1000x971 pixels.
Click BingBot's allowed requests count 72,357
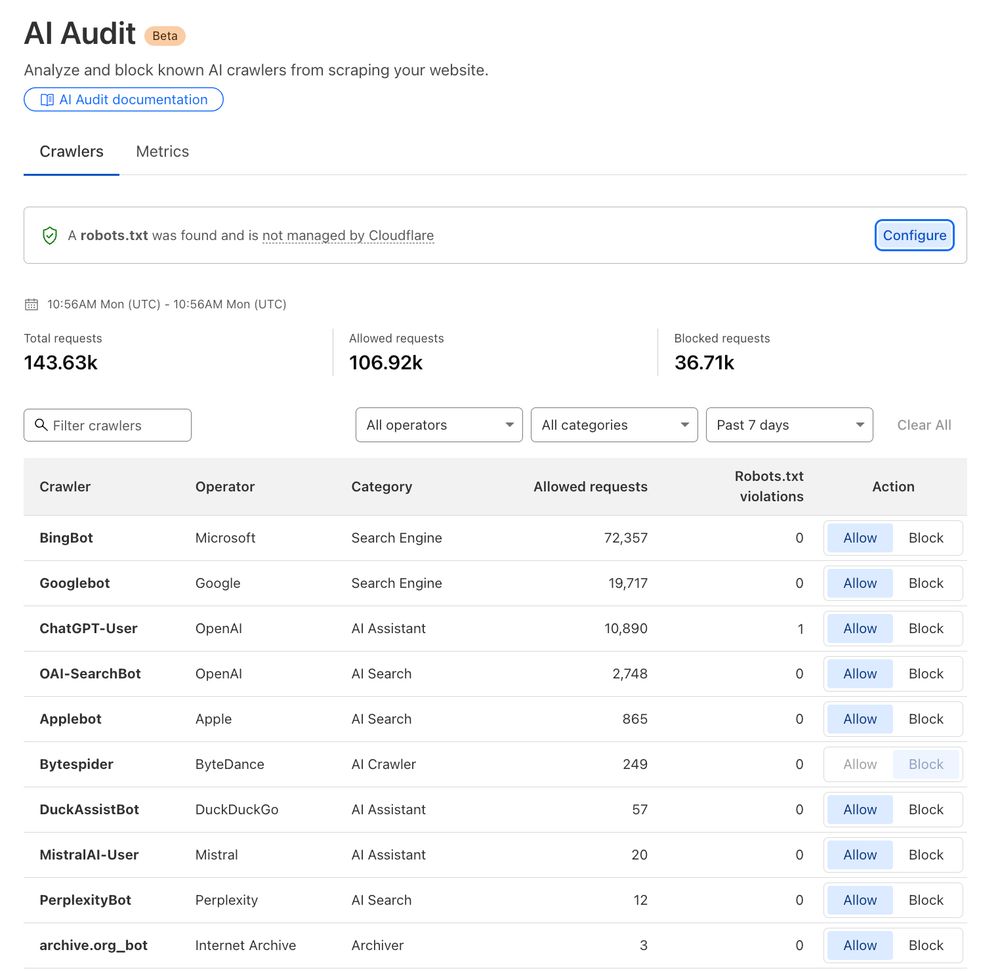point(626,538)
